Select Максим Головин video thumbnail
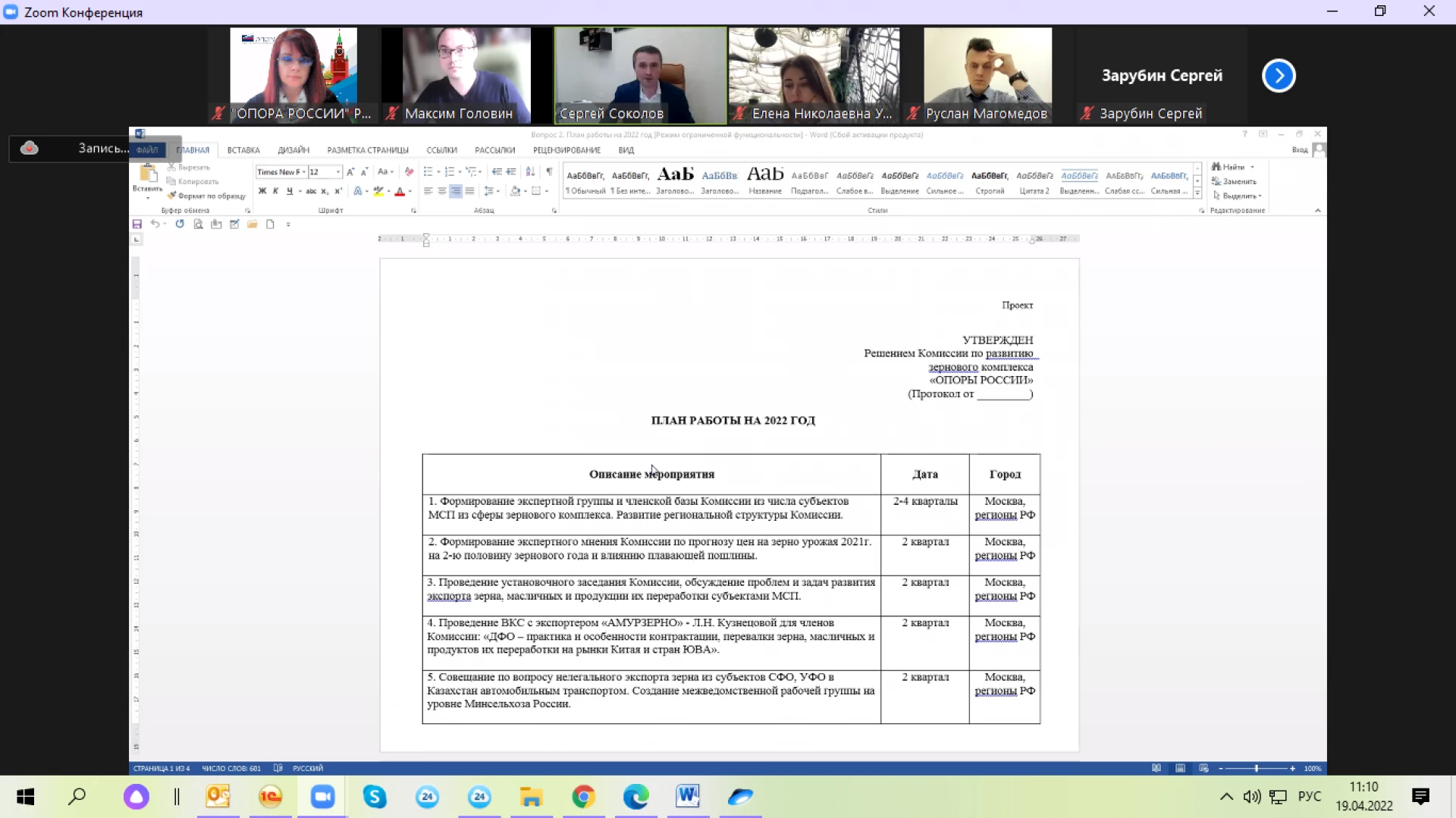1456x818 pixels. (467, 75)
